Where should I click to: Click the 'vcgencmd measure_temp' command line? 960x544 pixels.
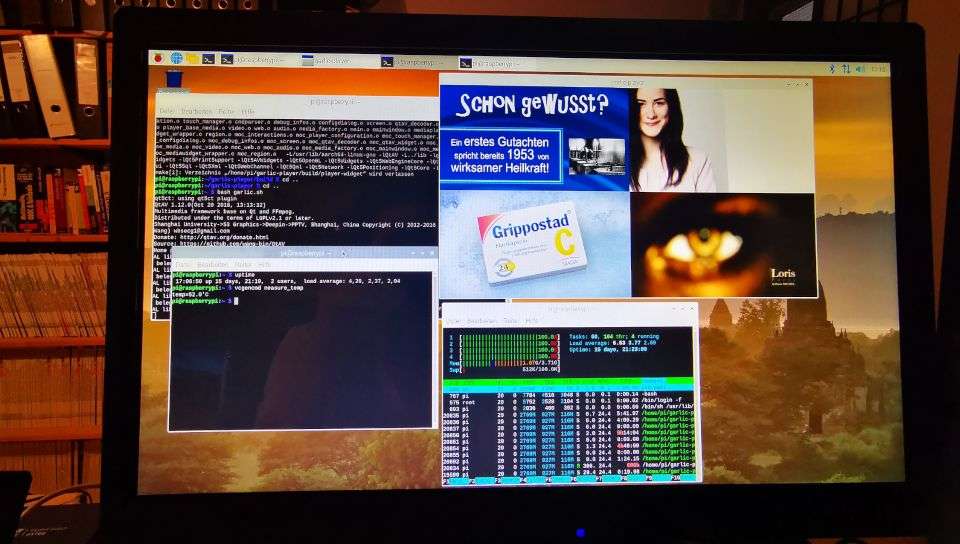pos(238,288)
